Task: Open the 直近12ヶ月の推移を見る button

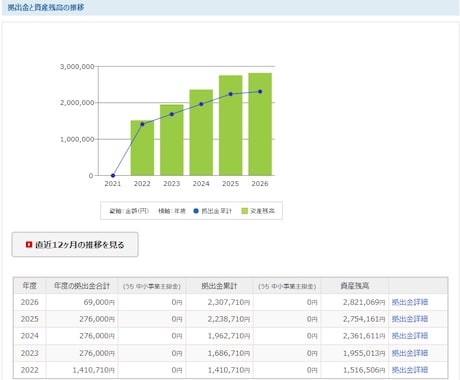Action: tap(75, 245)
